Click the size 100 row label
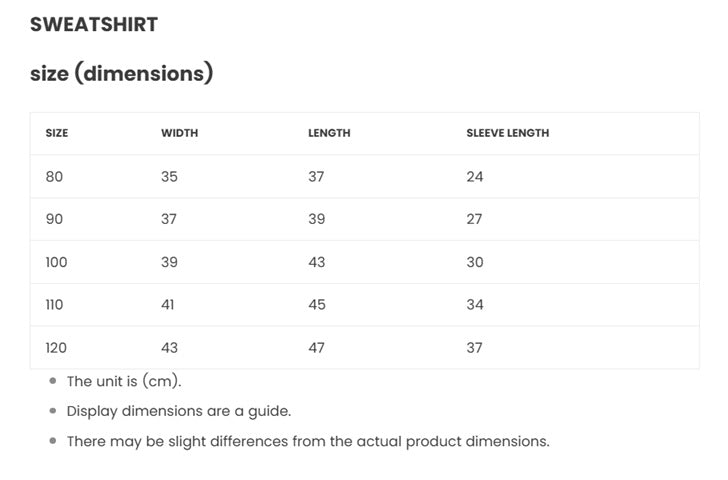This screenshot has width=728, height=480. pos(56,262)
